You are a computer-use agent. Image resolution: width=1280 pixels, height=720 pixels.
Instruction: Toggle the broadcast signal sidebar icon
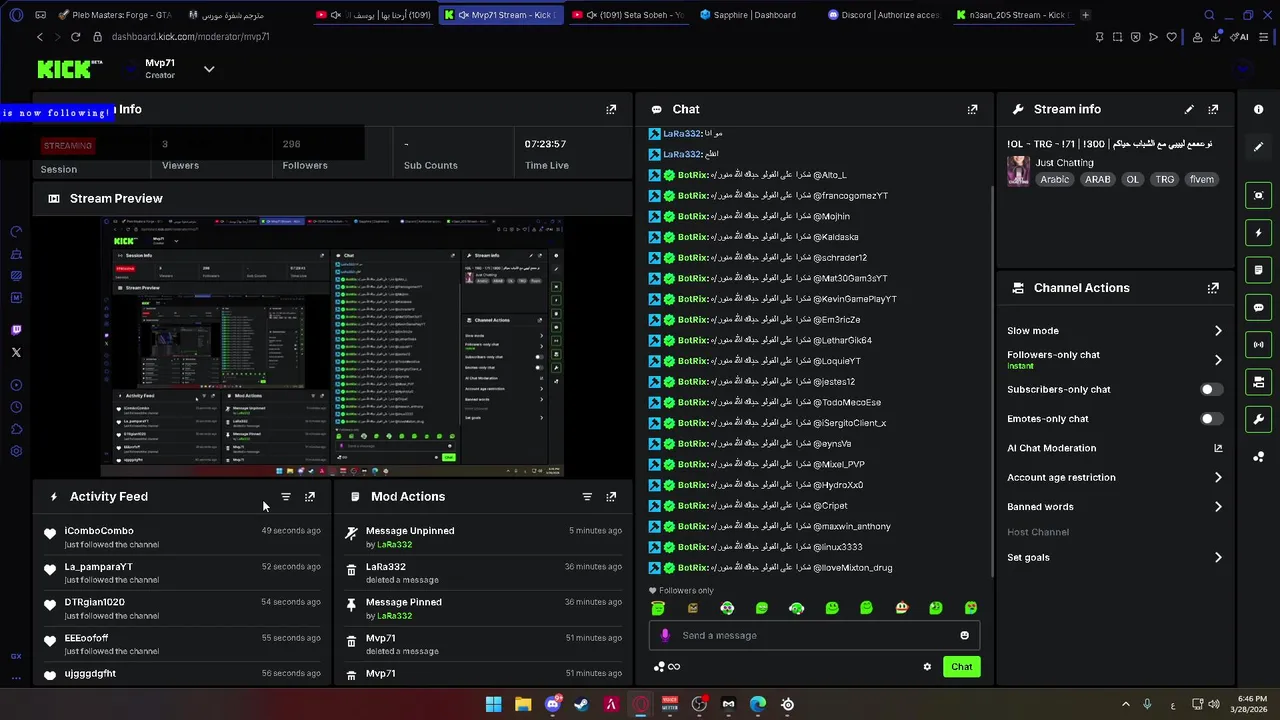pyautogui.click(x=1259, y=345)
